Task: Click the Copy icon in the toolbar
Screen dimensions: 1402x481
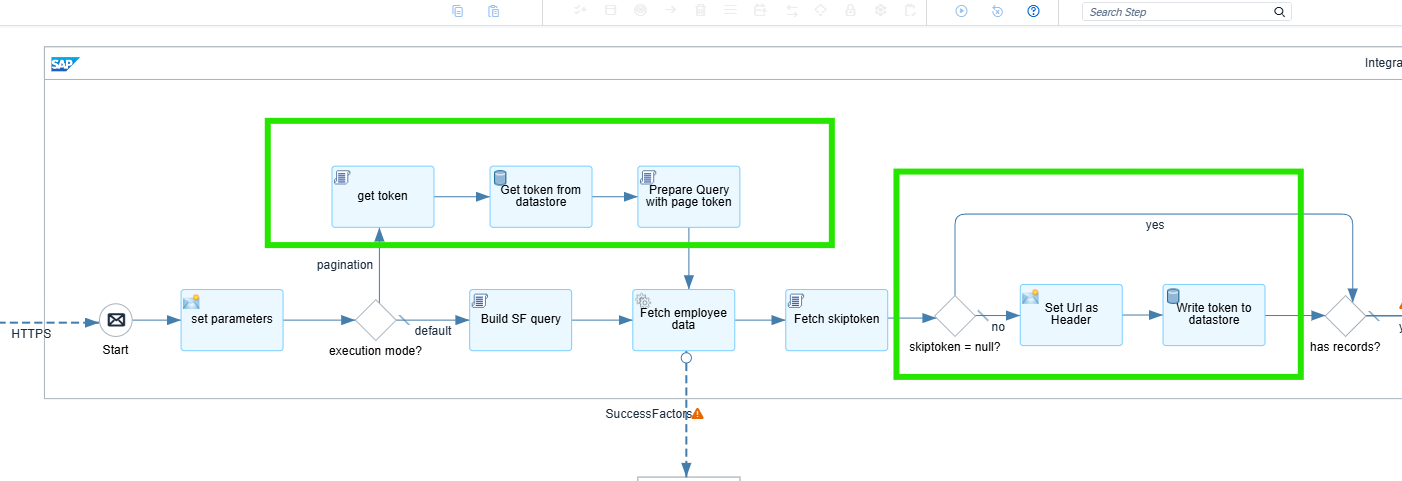Action: click(458, 12)
